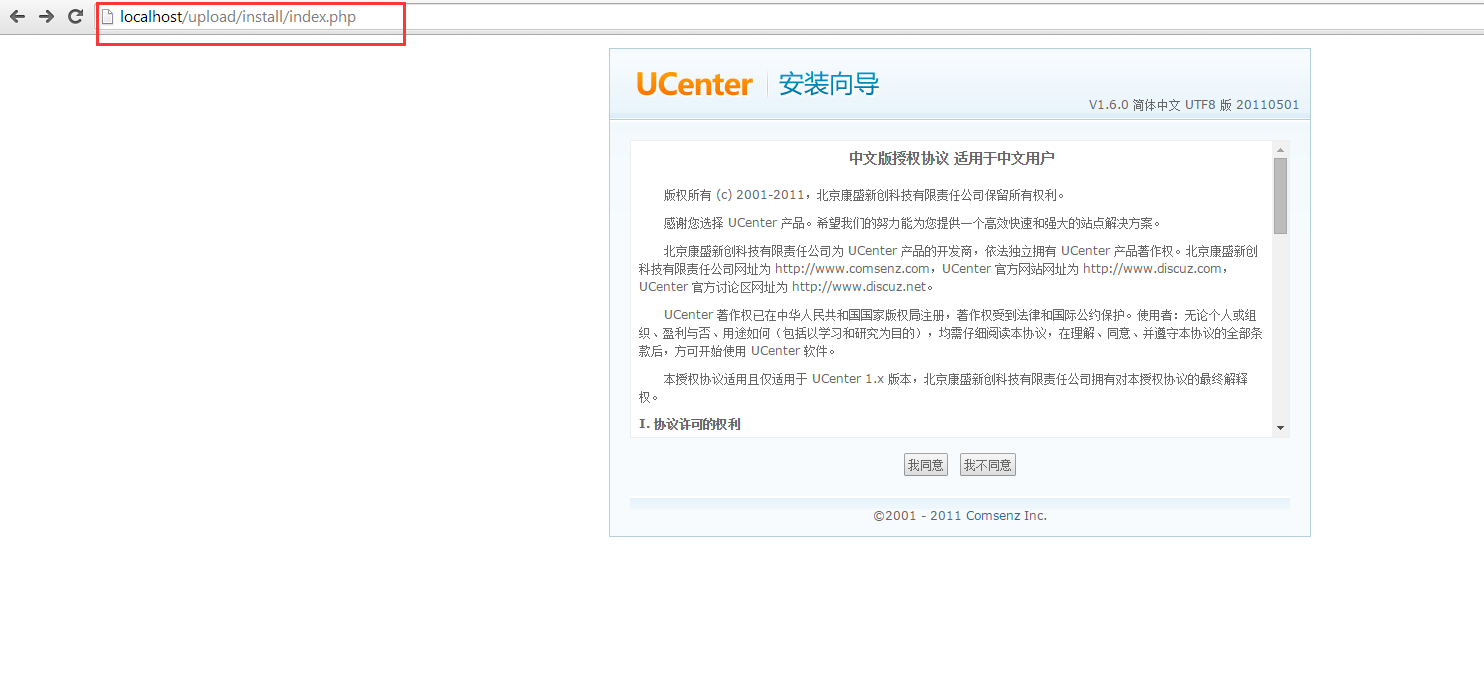Focus the address bar showing localhost/upload/install/index.php

pos(790,17)
